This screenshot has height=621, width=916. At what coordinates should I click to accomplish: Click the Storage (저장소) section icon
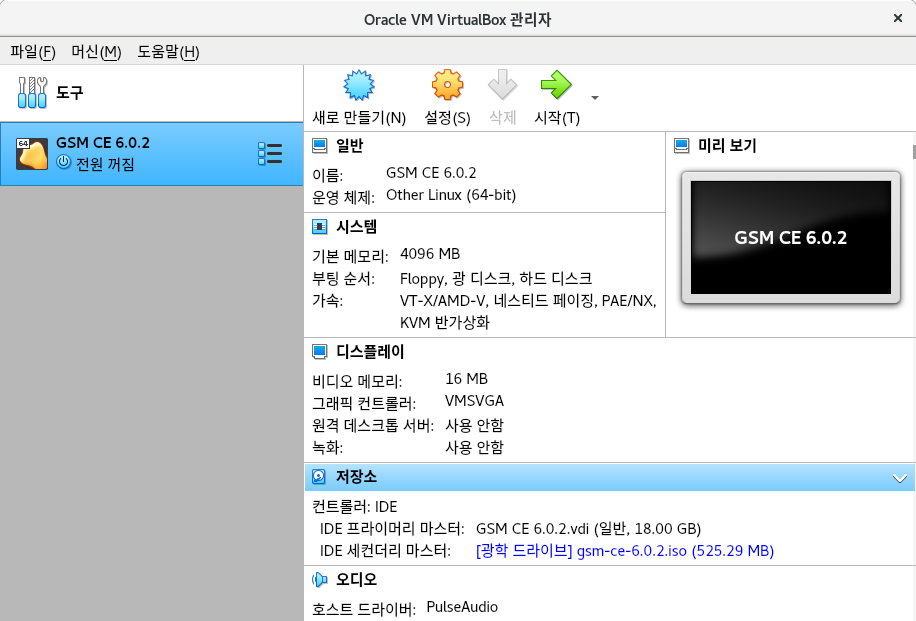point(318,477)
